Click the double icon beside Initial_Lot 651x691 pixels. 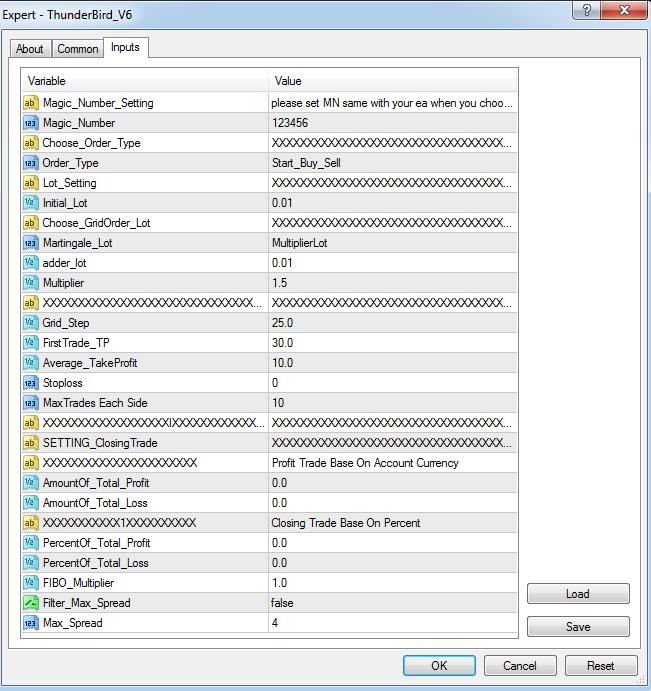tap(30, 203)
